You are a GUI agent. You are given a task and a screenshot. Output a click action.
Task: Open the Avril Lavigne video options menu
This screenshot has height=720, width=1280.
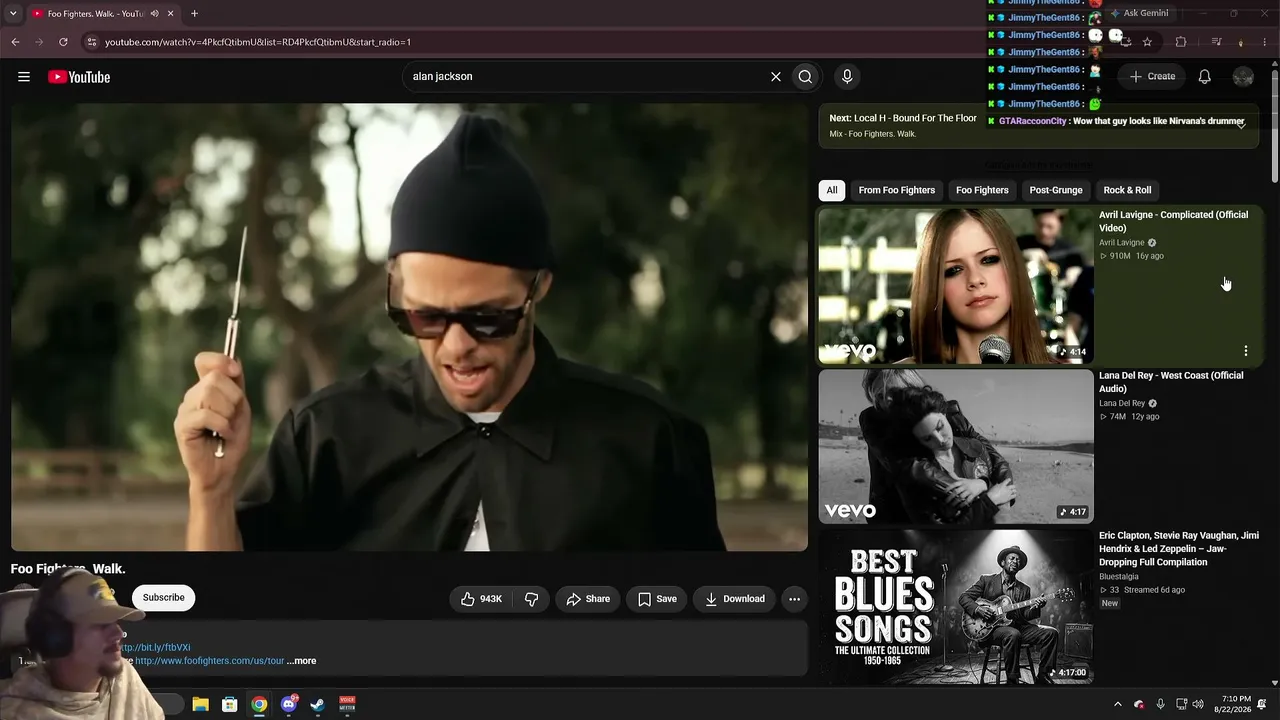(1246, 351)
